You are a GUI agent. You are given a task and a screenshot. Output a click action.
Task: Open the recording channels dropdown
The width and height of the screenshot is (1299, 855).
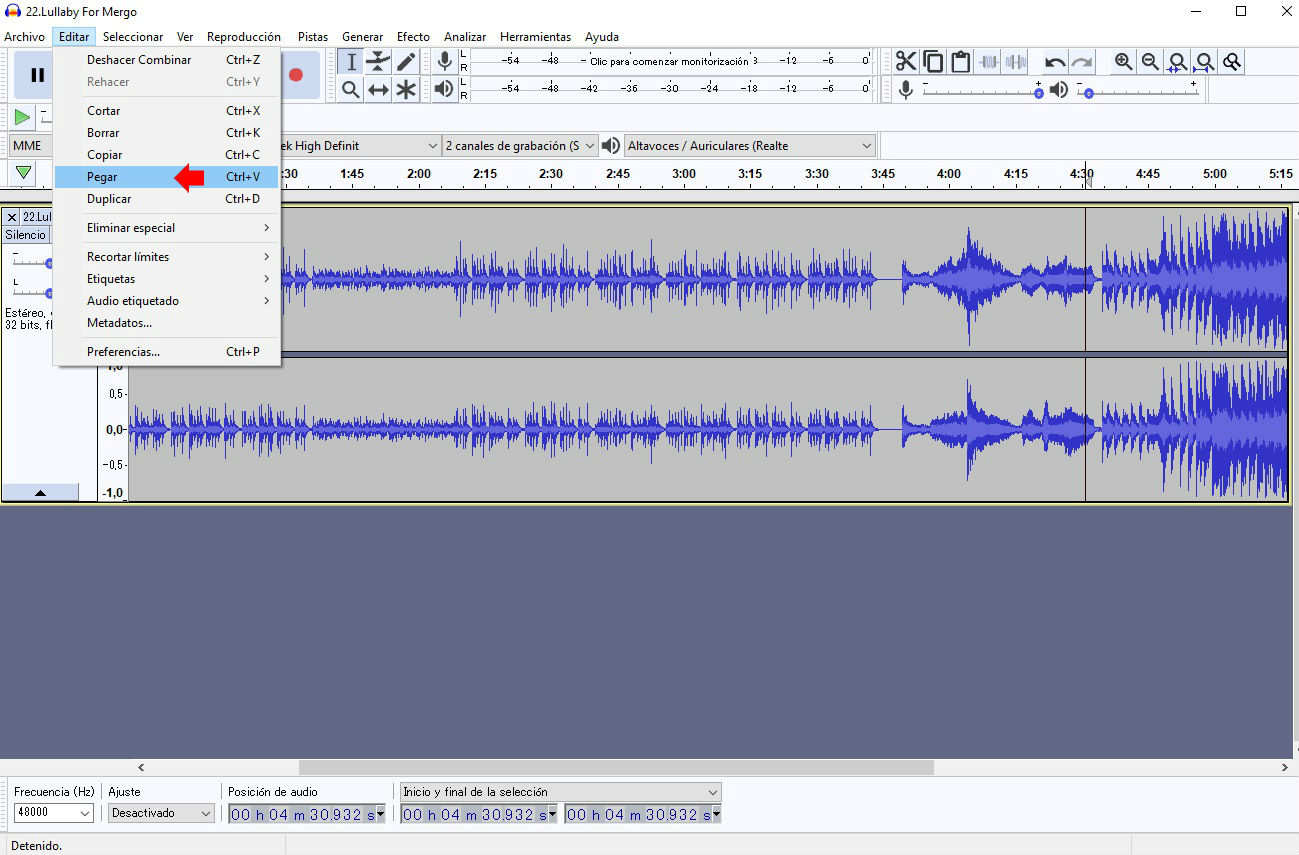520,146
